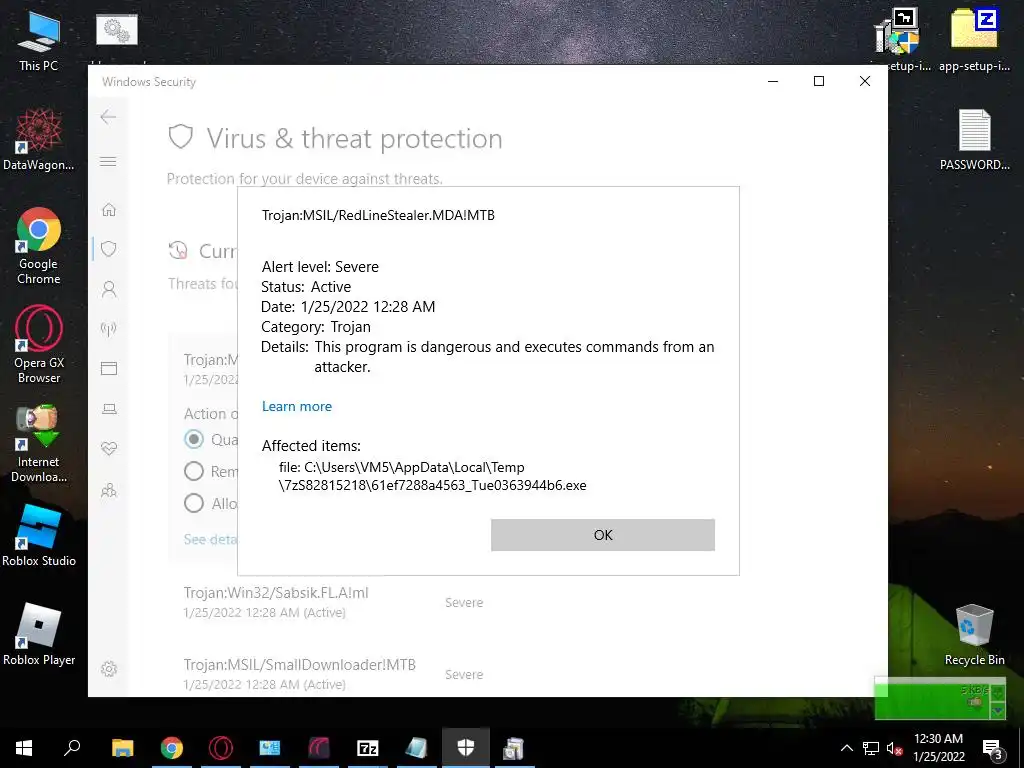Switch to Opera on the taskbar
Viewport: 1024px width, 768px height.
[x=221, y=748]
